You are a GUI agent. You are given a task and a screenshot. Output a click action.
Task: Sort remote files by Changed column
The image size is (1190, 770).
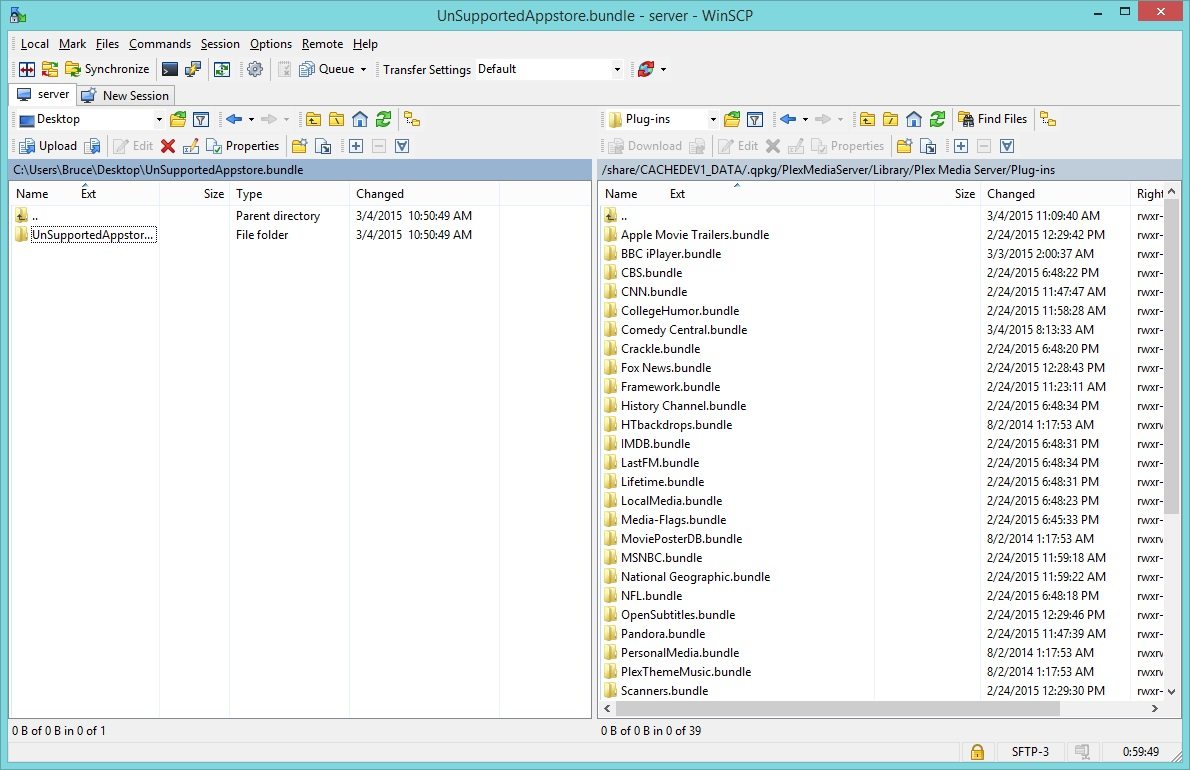(1056, 194)
